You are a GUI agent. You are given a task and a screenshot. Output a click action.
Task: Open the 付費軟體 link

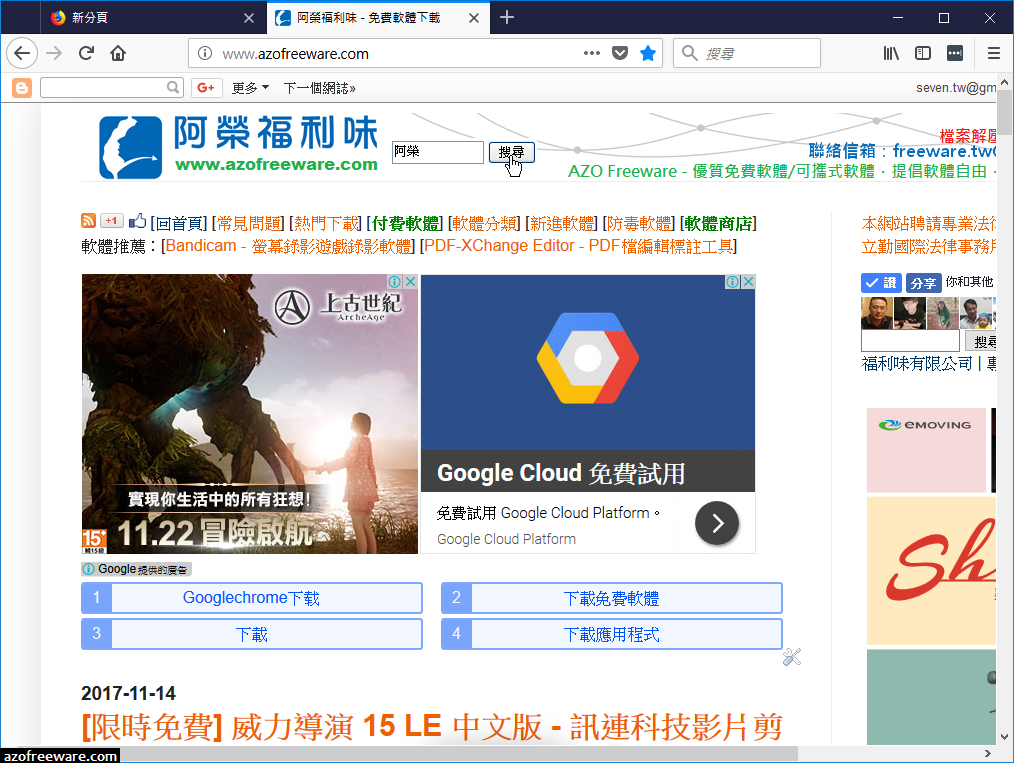[405, 224]
